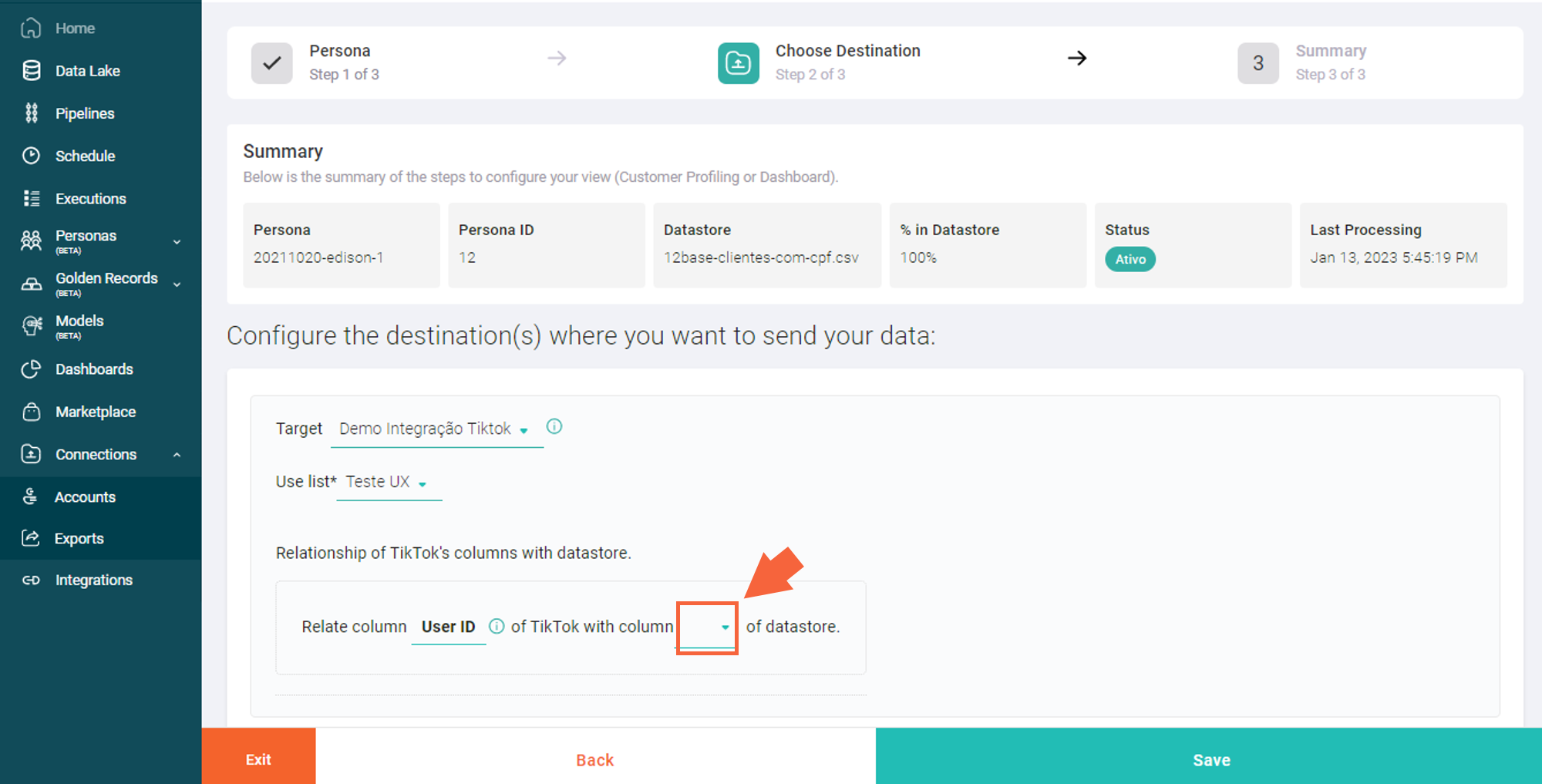Click datastore name 12base-clientes-com-cpf.csv
The width and height of the screenshot is (1542, 784).
[761, 257]
